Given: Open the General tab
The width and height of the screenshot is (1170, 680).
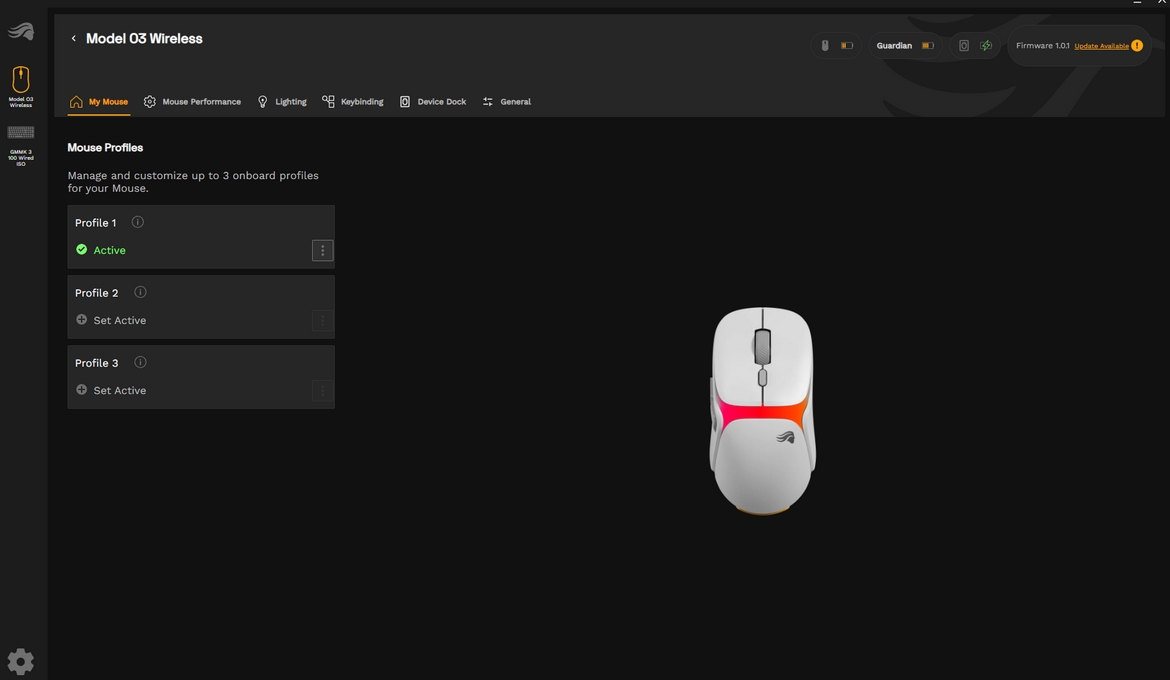Looking at the screenshot, I should [507, 102].
